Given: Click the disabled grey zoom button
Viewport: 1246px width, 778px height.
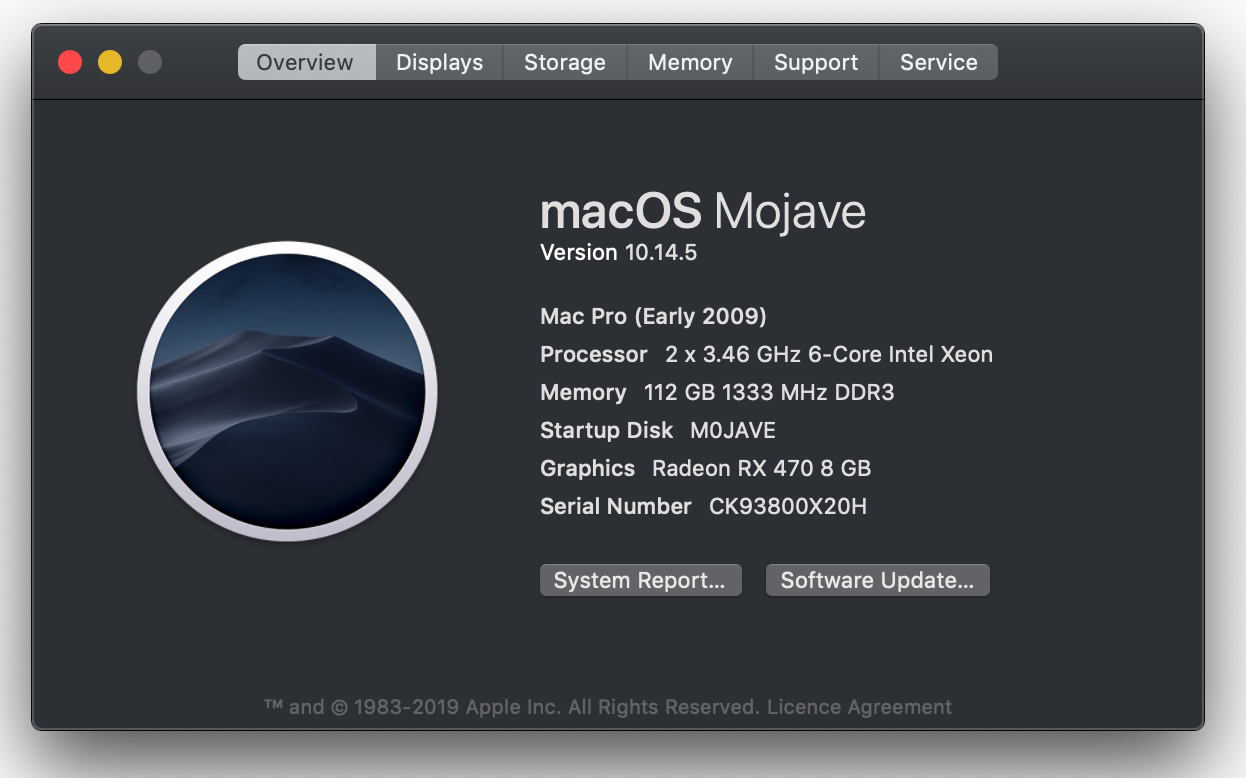Looking at the screenshot, I should coord(150,62).
